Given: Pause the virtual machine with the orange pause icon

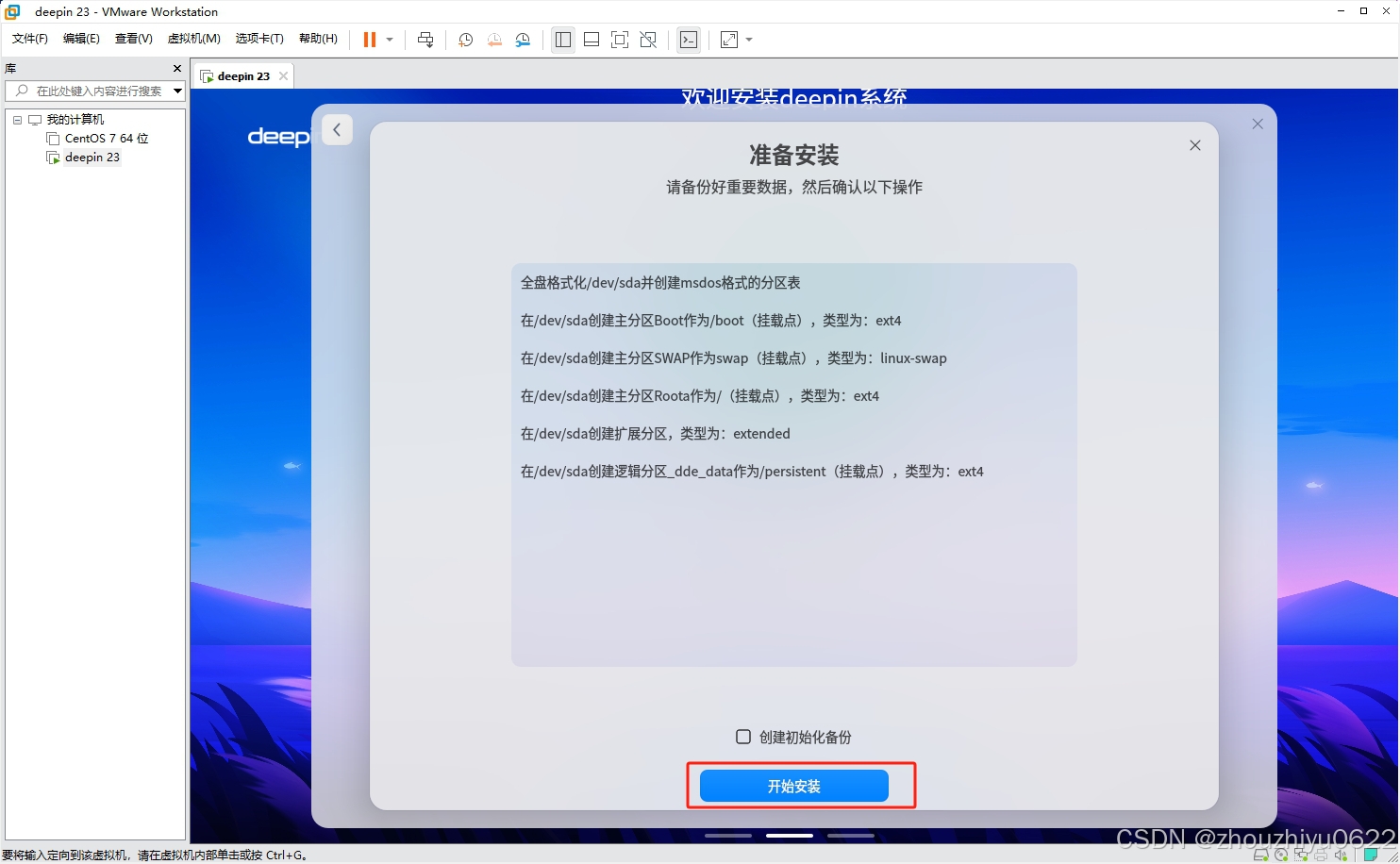Looking at the screenshot, I should [370, 40].
